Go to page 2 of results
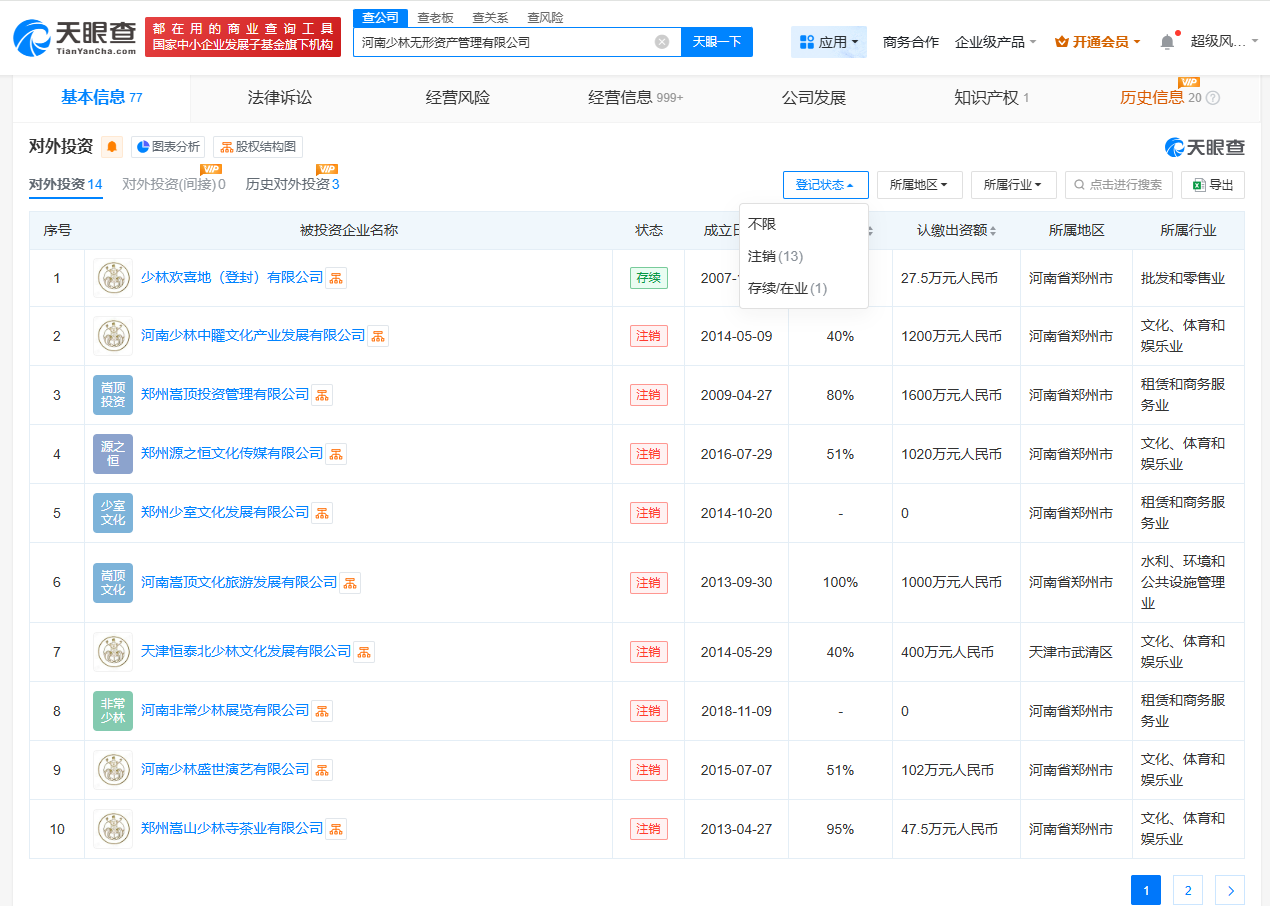The width and height of the screenshot is (1270, 906). (x=1187, y=890)
